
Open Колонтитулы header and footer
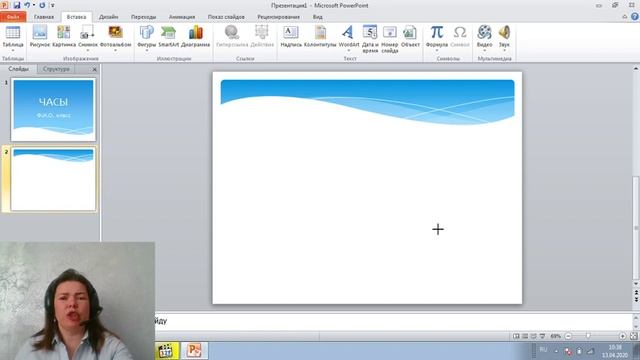point(320,36)
